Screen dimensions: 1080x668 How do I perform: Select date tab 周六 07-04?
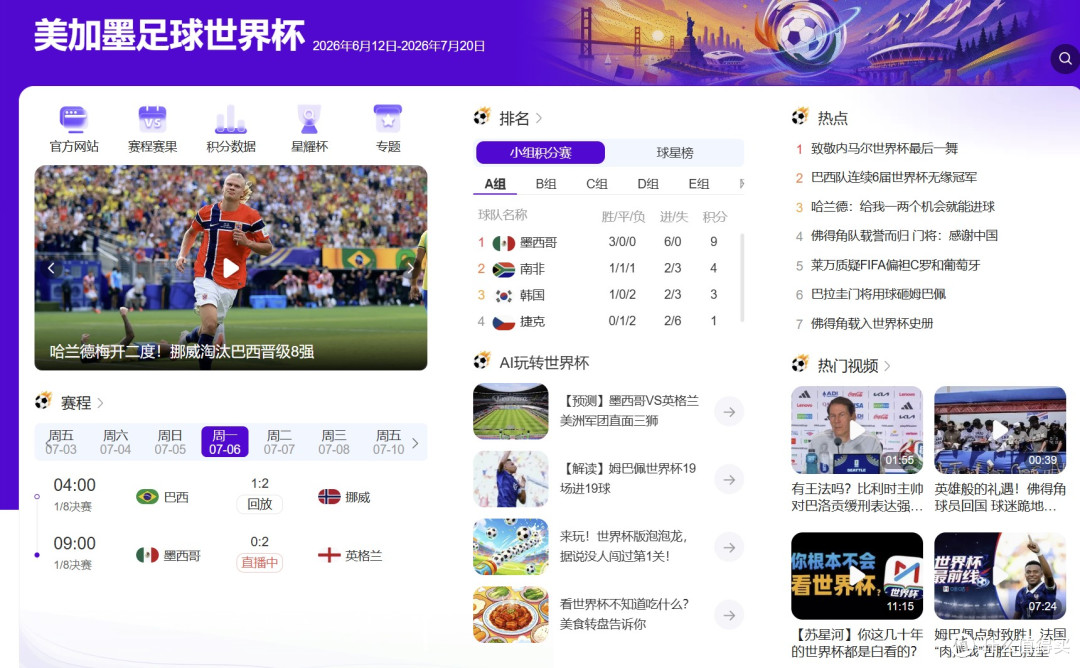click(x=115, y=442)
